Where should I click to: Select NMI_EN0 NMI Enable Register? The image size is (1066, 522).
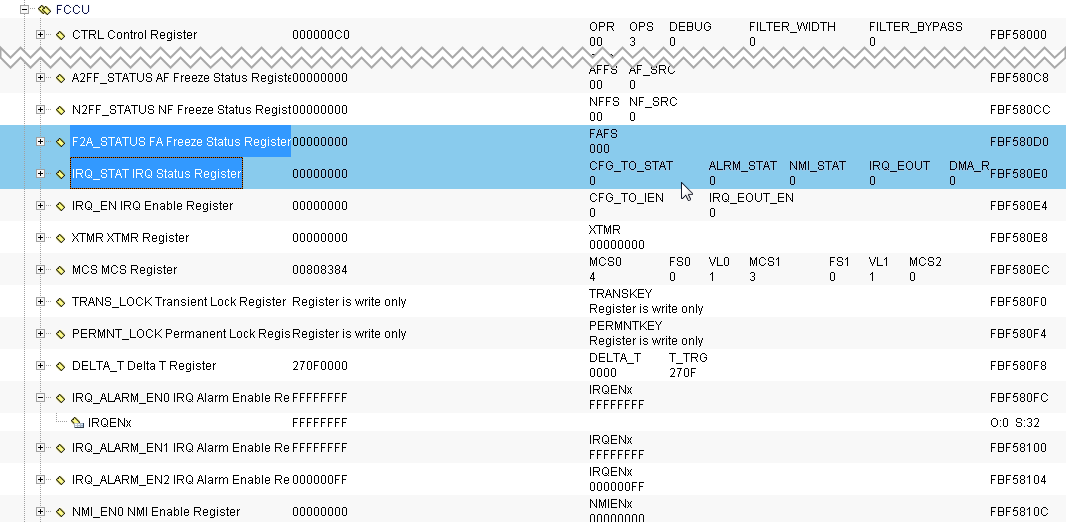(156, 511)
